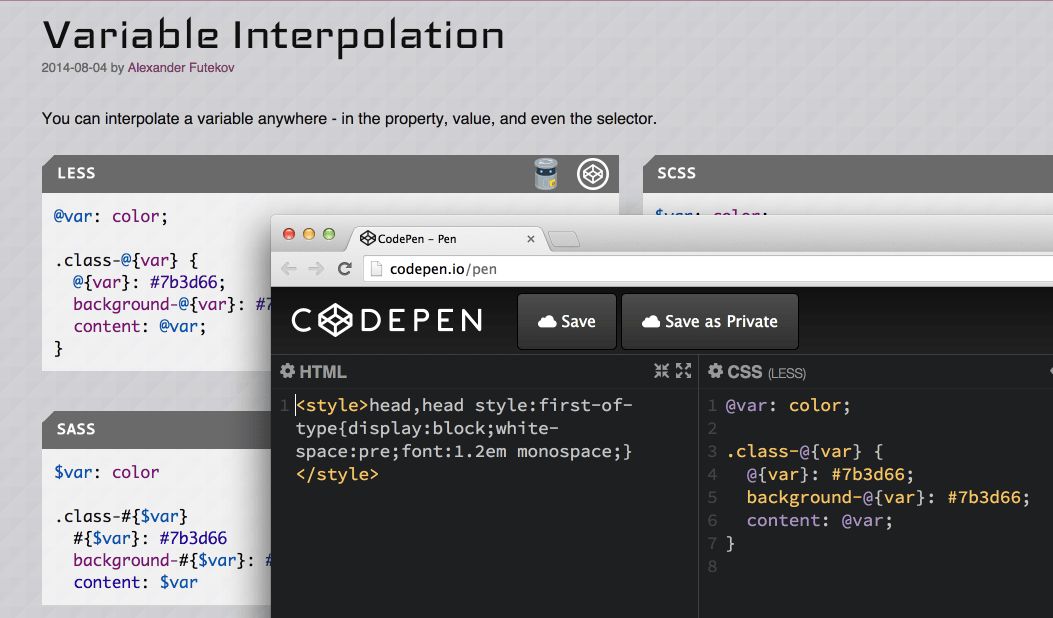
Task: Click the 'You can interpolate a variable' paragraph
Action: tap(349, 119)
